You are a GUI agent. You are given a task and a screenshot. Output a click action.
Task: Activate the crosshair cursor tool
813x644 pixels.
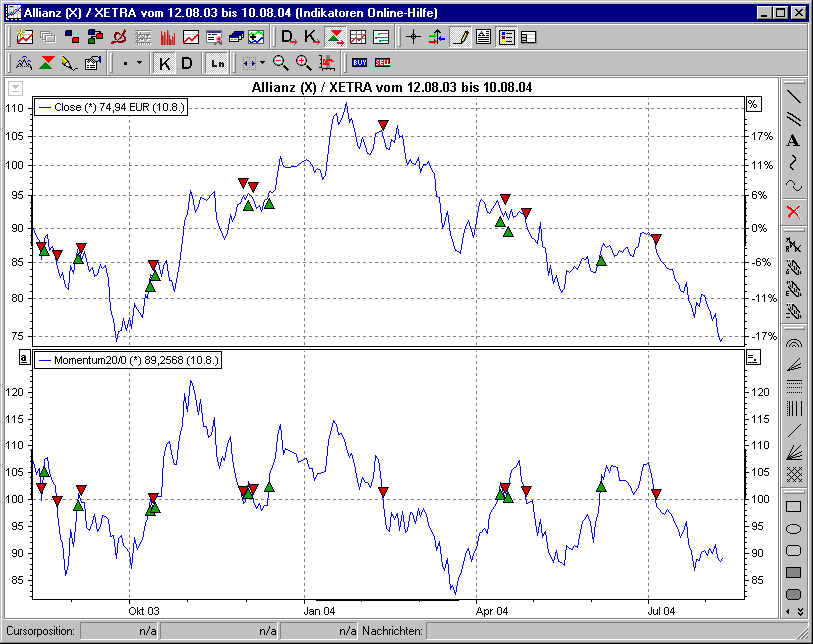(x=412, y=35)
